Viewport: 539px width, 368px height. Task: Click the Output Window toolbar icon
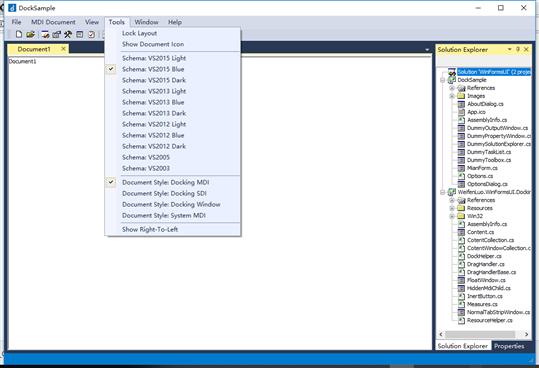pos(80,34)
